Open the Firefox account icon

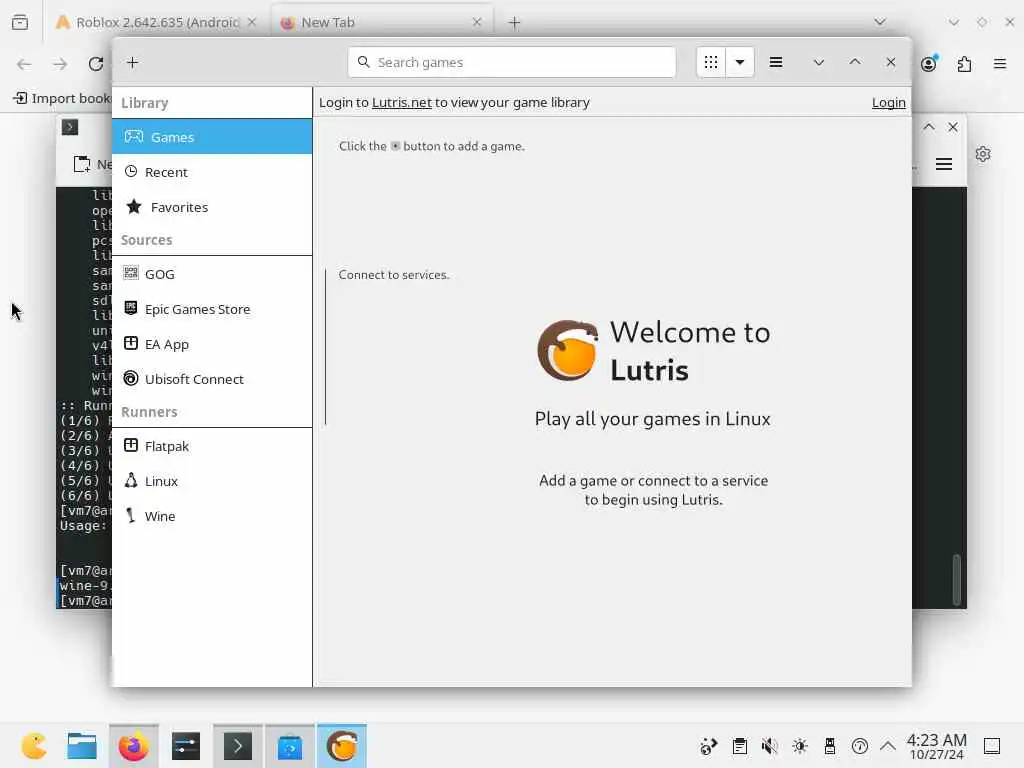tap(929, 63)
